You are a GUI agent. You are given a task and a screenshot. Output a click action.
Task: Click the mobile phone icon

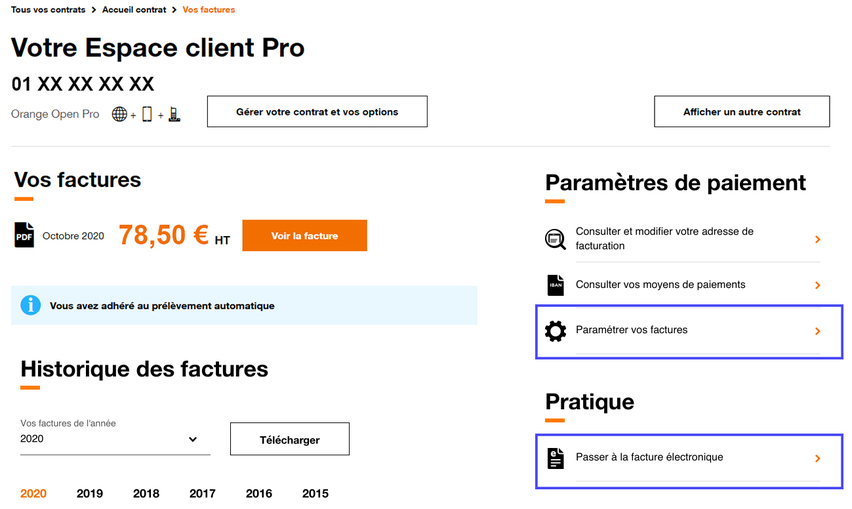coord(147,114)
